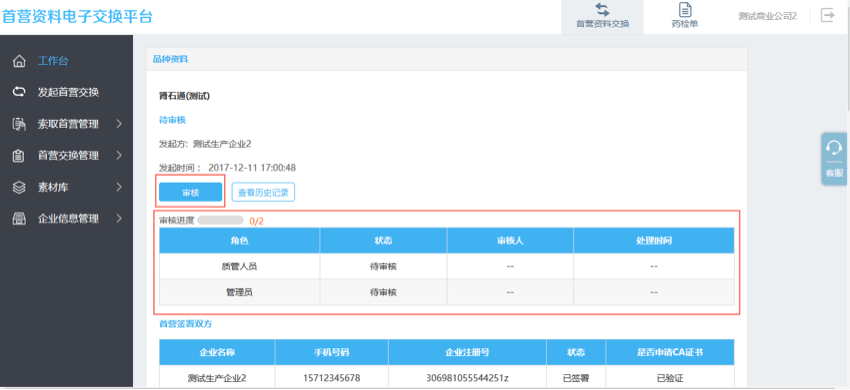Click the 已验证 certificate cell
850x390 pixels.
[x=670, y=378]
